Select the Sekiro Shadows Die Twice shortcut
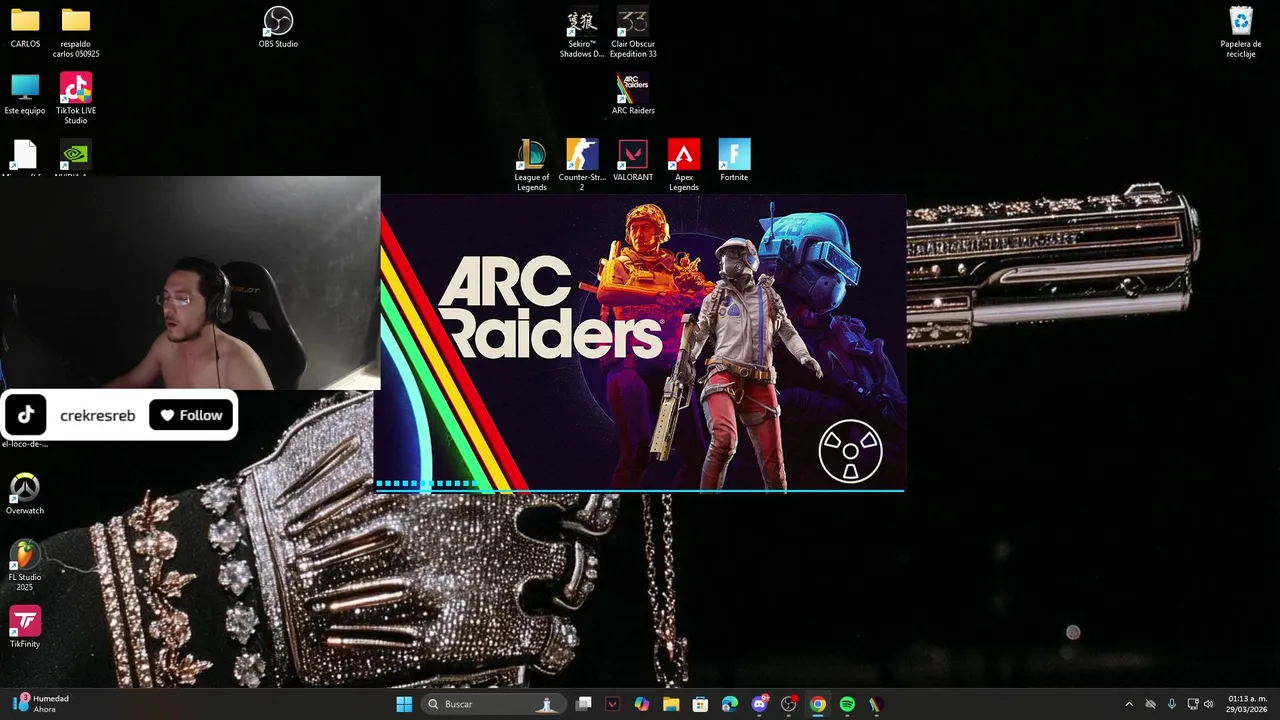The width and height of the screenshot is (1280, 720). click(582, 32)
